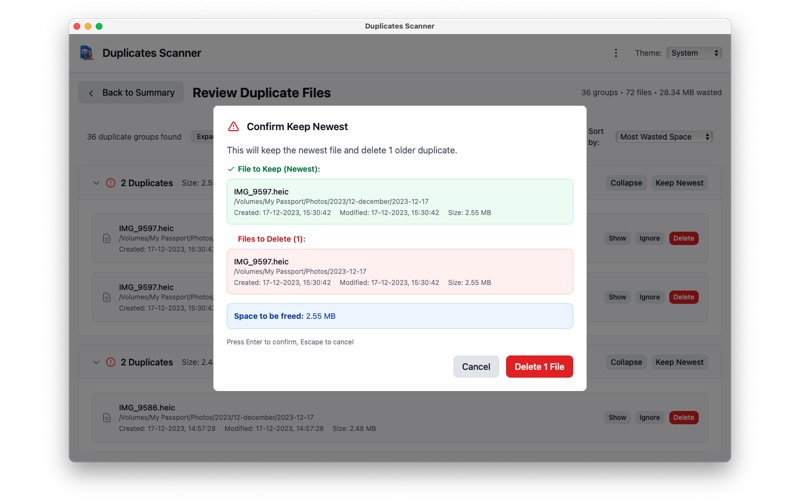Select IMG_9597.heic in the green keep card

point(261,192)
